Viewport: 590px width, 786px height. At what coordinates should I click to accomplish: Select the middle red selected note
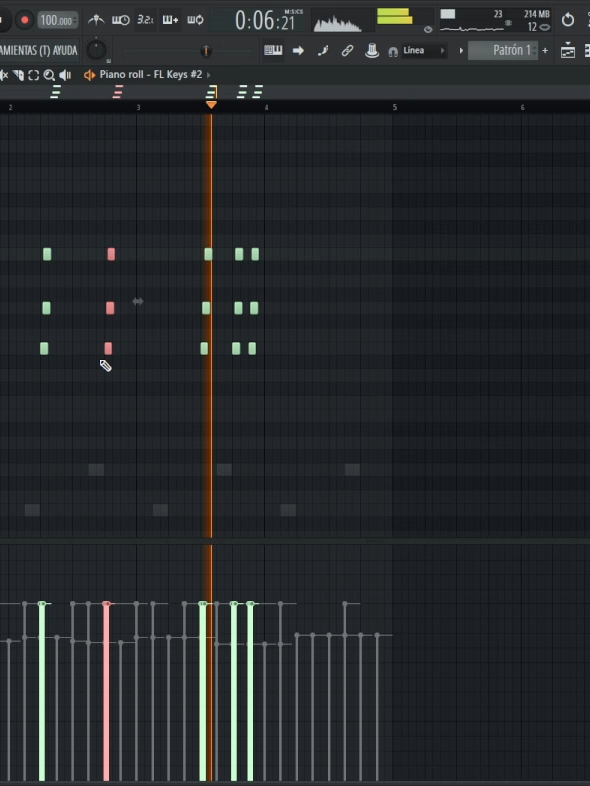tap(110, 308)
